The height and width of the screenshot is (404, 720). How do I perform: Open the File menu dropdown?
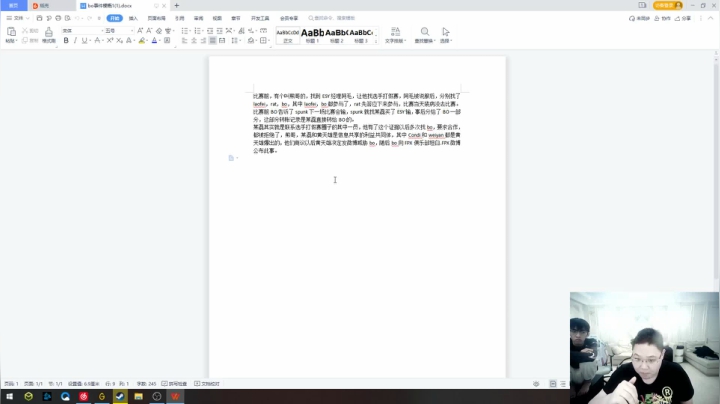(18, 18)
